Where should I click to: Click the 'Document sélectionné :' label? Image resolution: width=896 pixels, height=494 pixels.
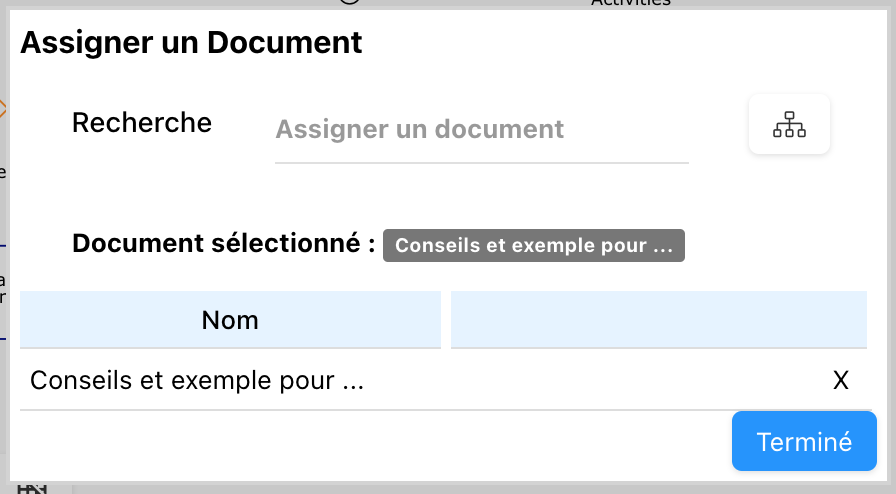pyautogui.click(x=223, y=244)
